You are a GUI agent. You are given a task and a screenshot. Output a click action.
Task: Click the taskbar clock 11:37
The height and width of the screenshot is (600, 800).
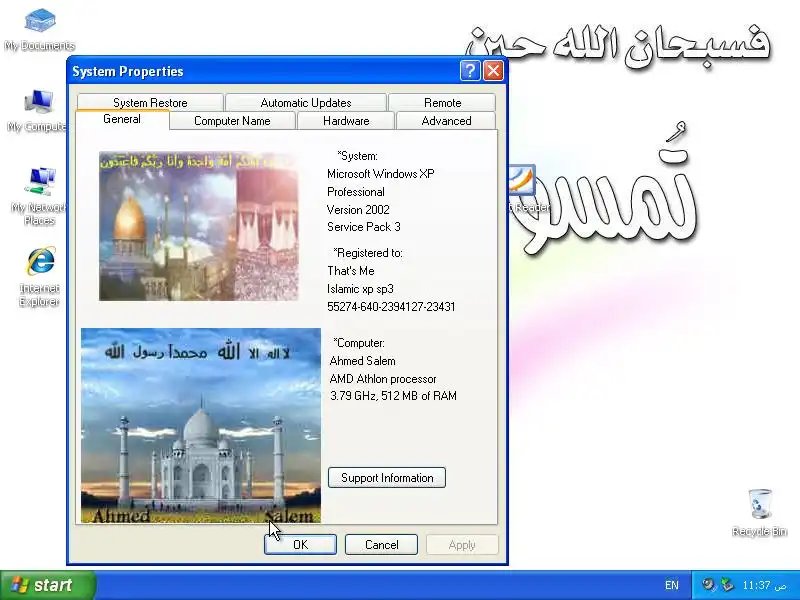pyautogui.click(x=764, y=585)
